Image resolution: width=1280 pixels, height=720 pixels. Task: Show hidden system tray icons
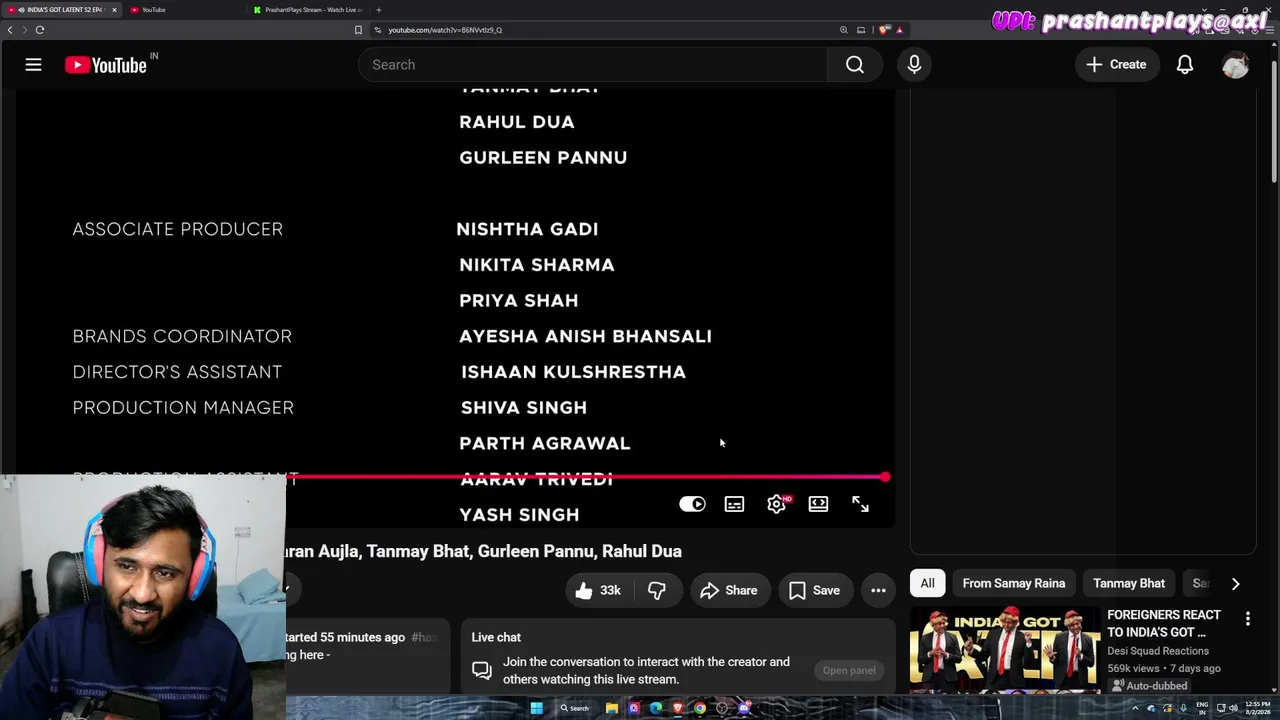(x=1135, y=708)
